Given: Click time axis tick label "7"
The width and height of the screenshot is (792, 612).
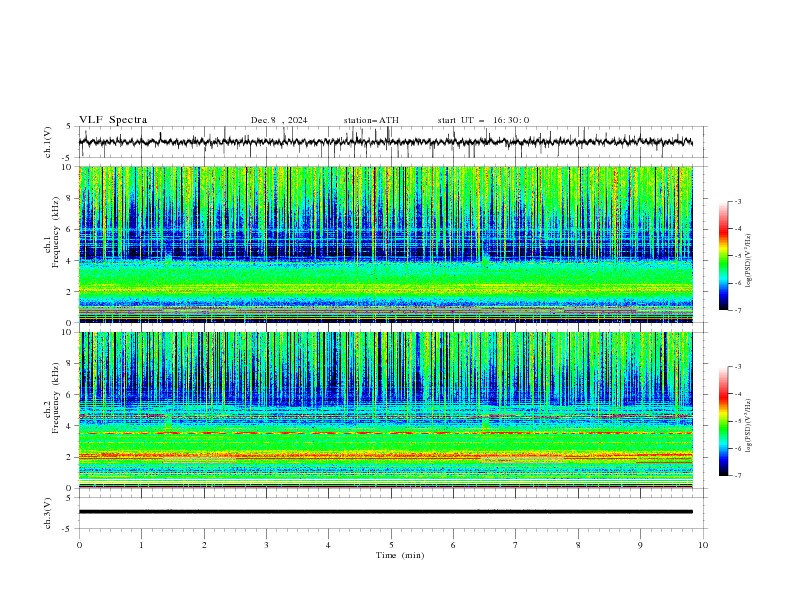Looking at the screenshot, I should tap(516, 545).
